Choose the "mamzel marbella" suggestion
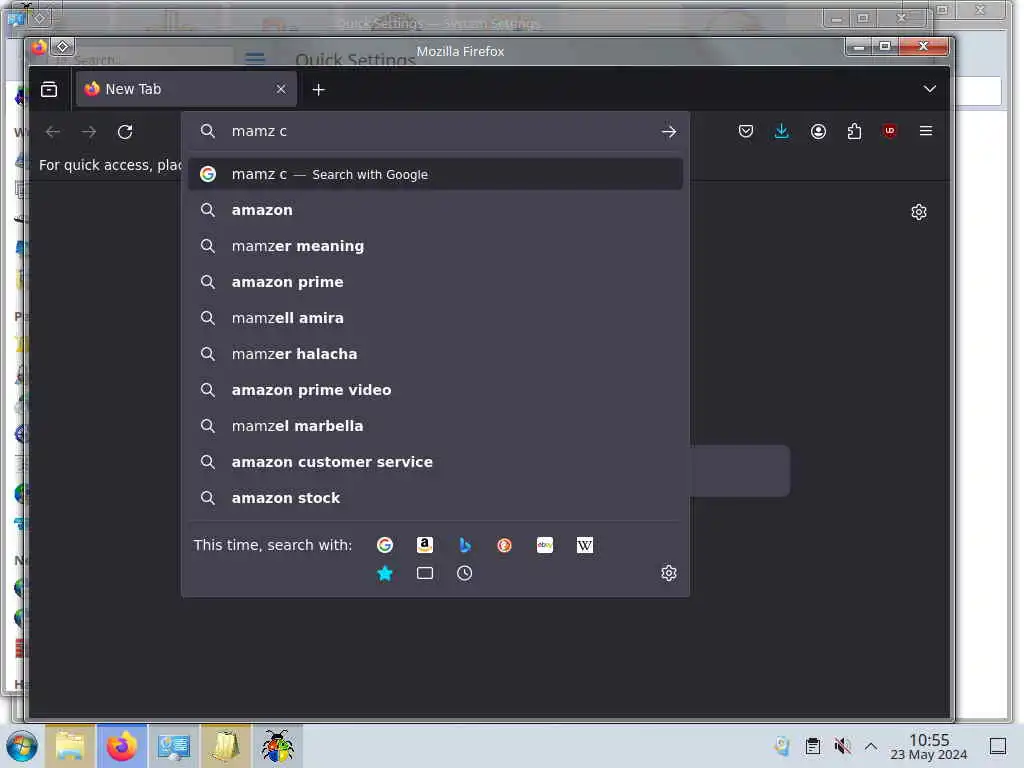The image size is (1024, 768). point(436,426)
